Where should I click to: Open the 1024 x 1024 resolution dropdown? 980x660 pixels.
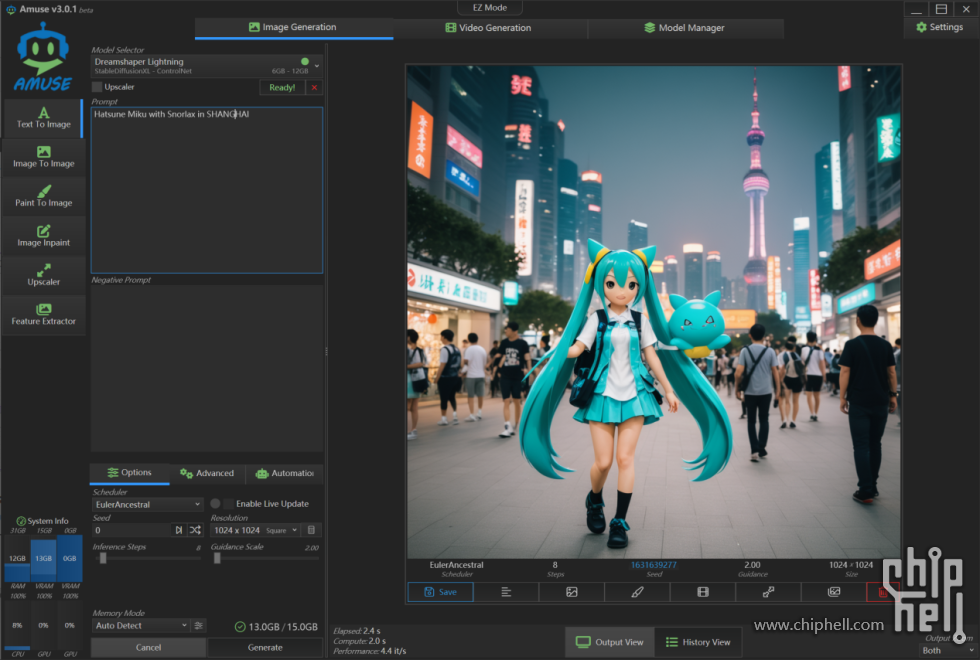(256, 530)
